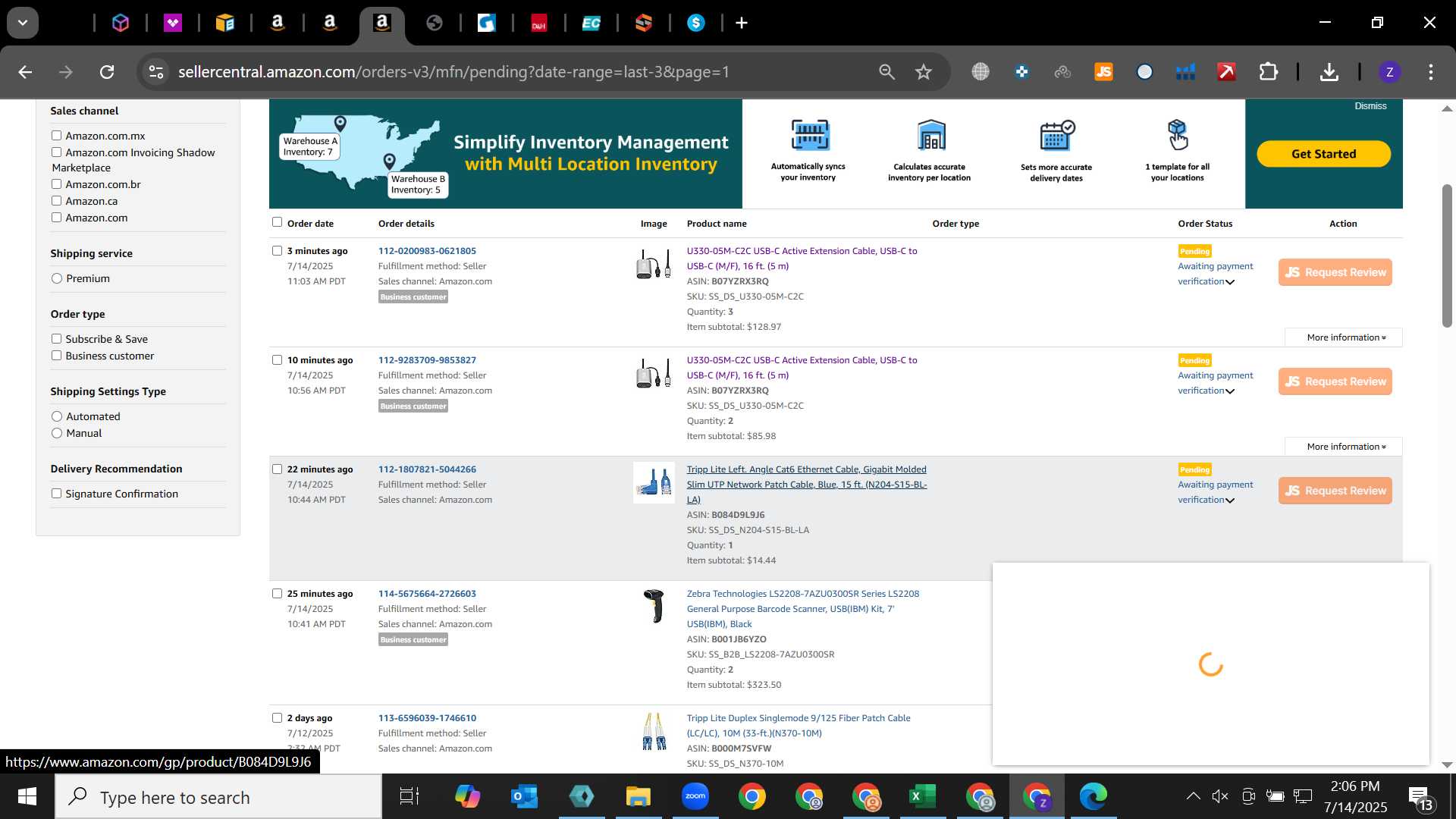The width and height of the screenshot is (1456, 819).
Task: Open order 112-9283709-9853827 details
Action: [427, 360]
